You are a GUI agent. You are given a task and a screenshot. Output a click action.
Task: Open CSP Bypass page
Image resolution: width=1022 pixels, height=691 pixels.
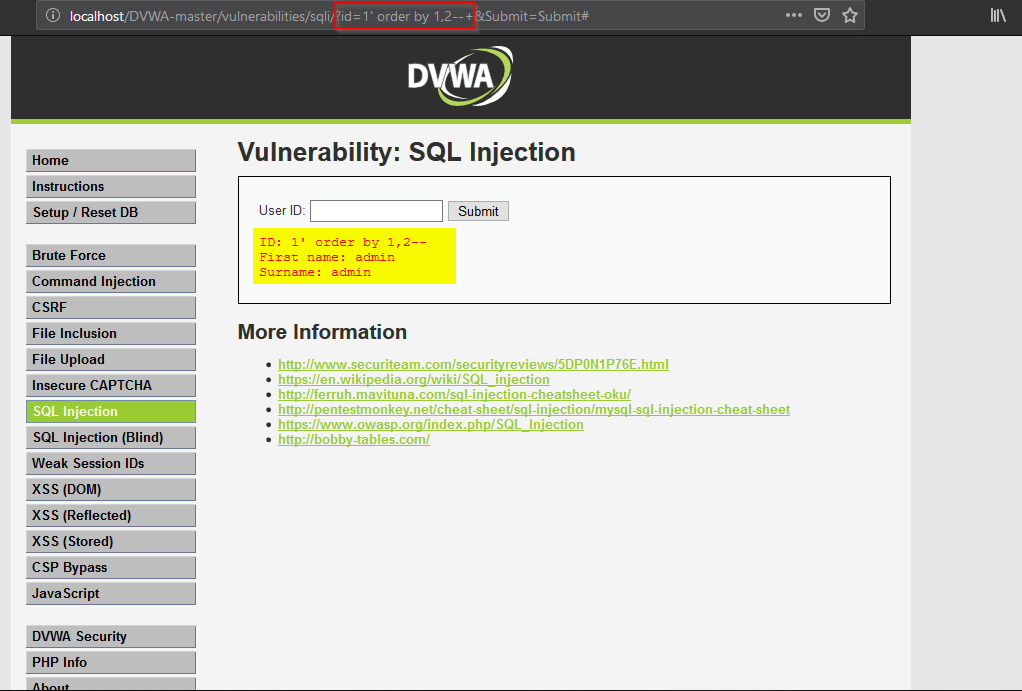click(111, 567)
